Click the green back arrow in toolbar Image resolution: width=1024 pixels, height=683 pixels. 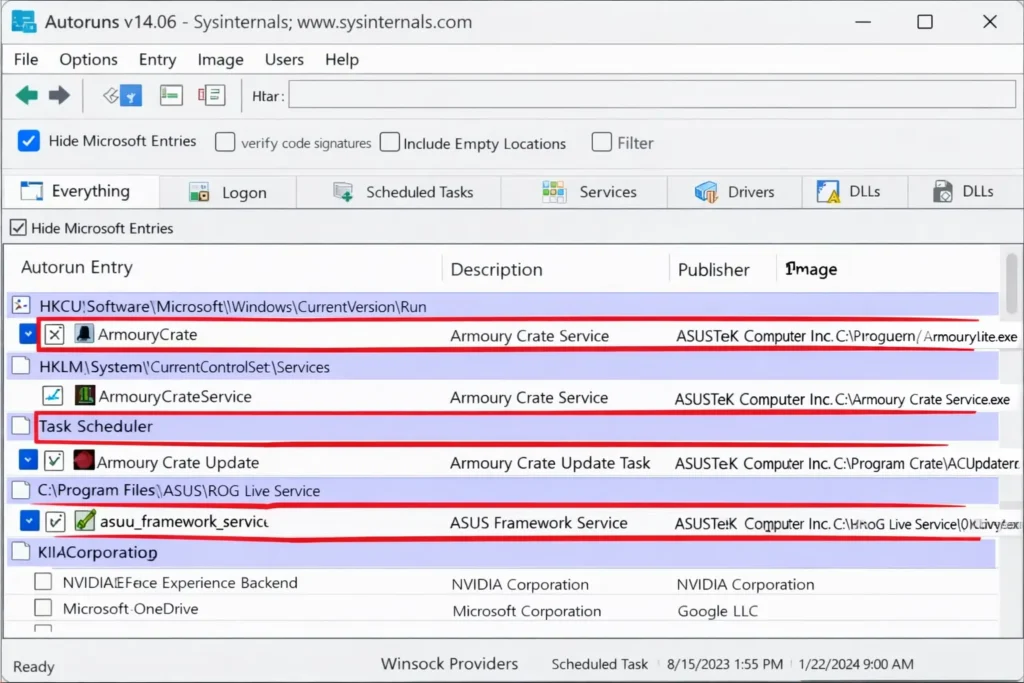click(x=27, y=96)
